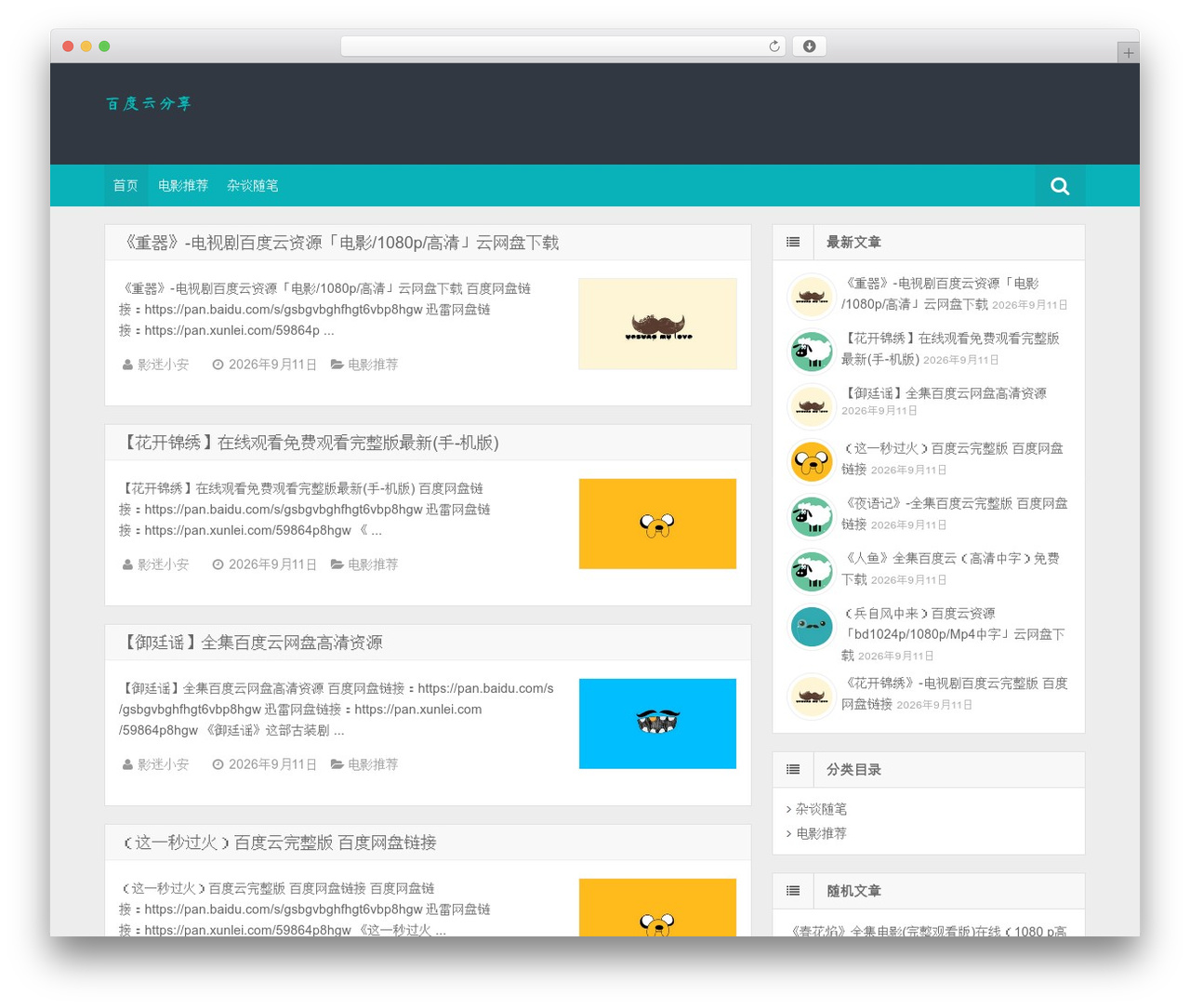Open article title 《重器》-电视剧百度云资源 in main list

[339, 243]
